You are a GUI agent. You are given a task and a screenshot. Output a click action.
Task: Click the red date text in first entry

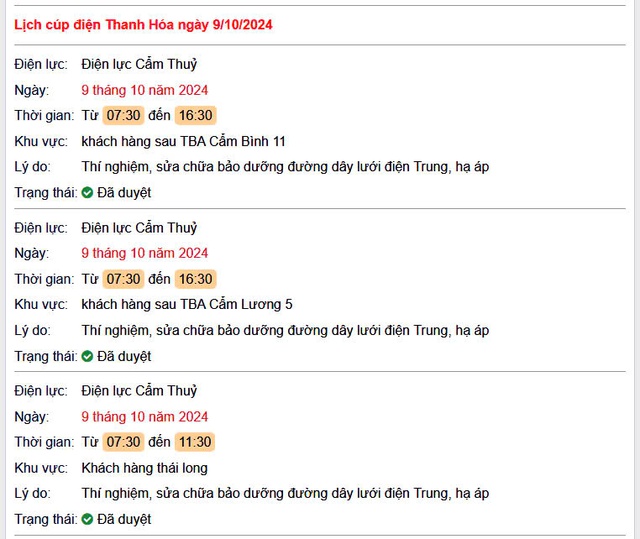(144, 90)
